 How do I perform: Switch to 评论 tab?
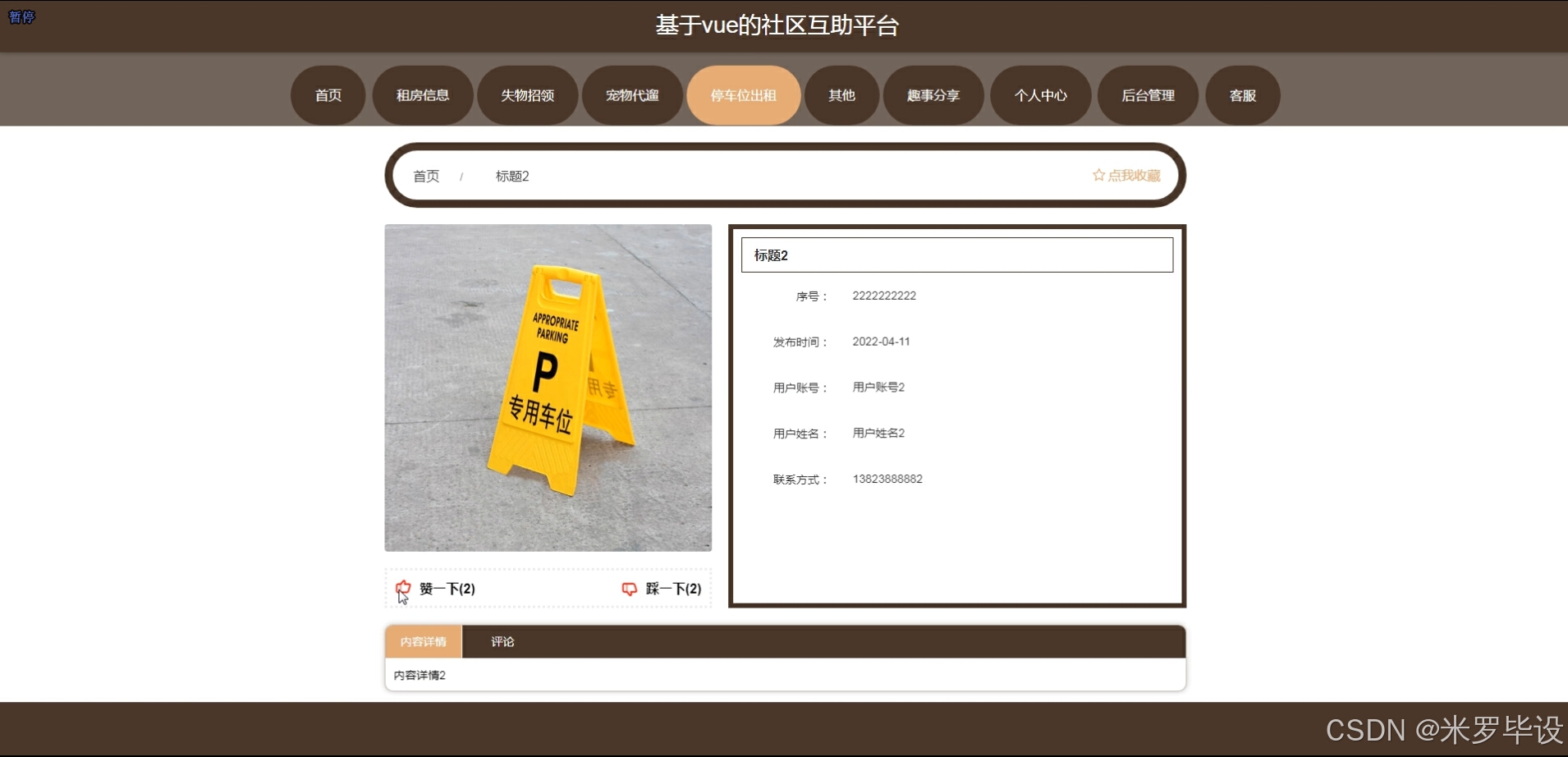coord(502,641)
